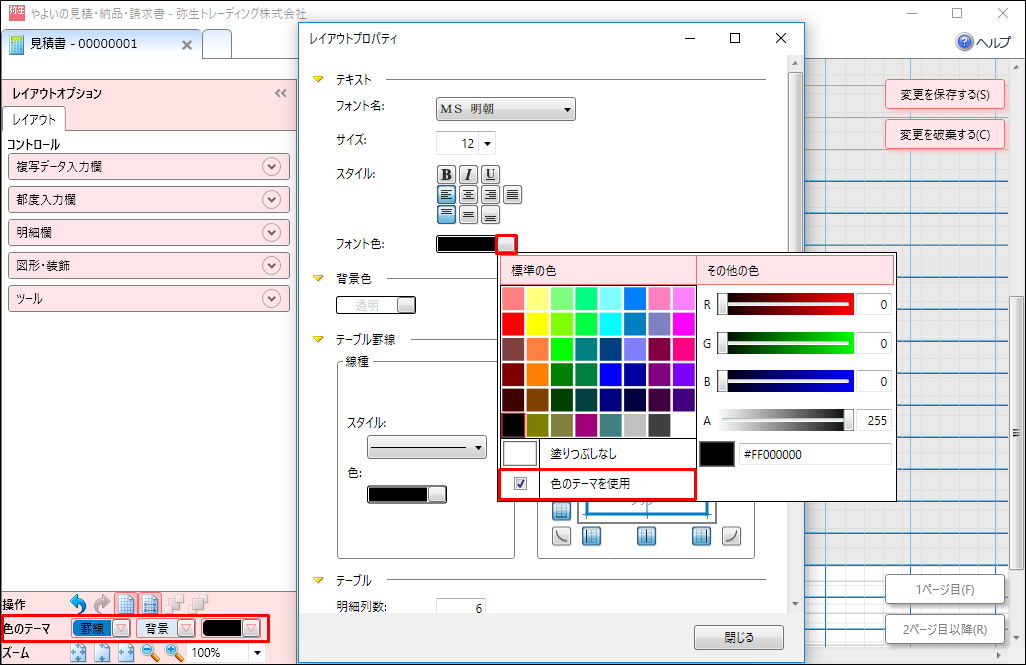Open the フォント名 dropdown
This screenshot has width=1026, height=665.
pos(506,108)
